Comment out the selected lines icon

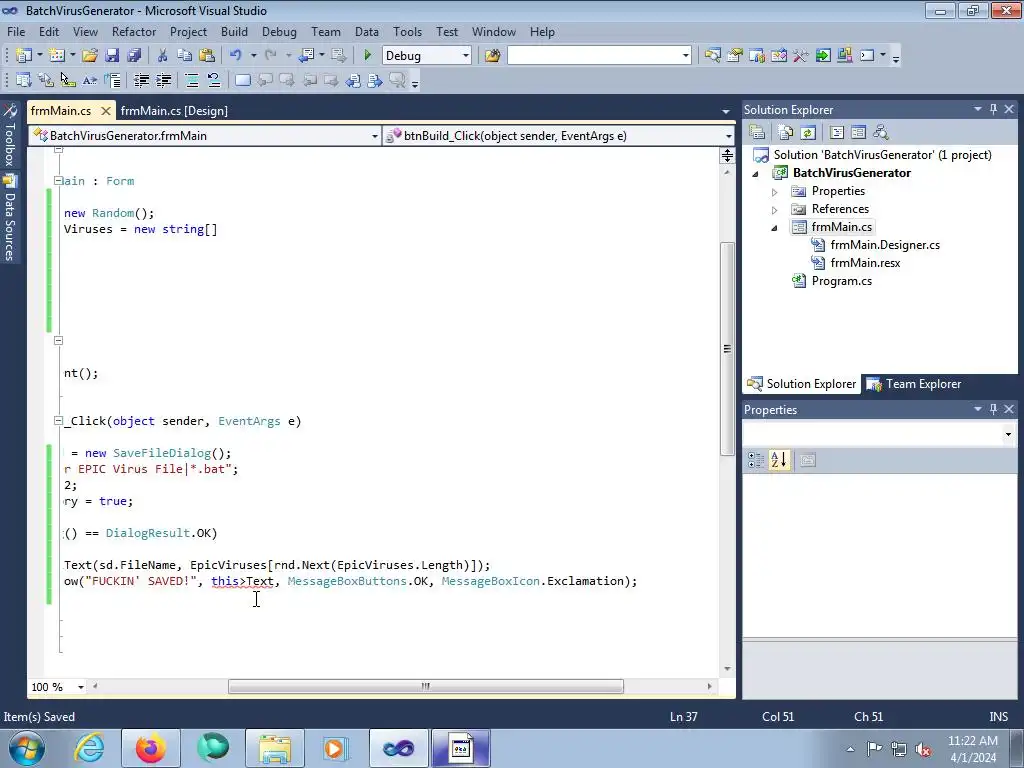pyautogui.click(x=192, y=80)
